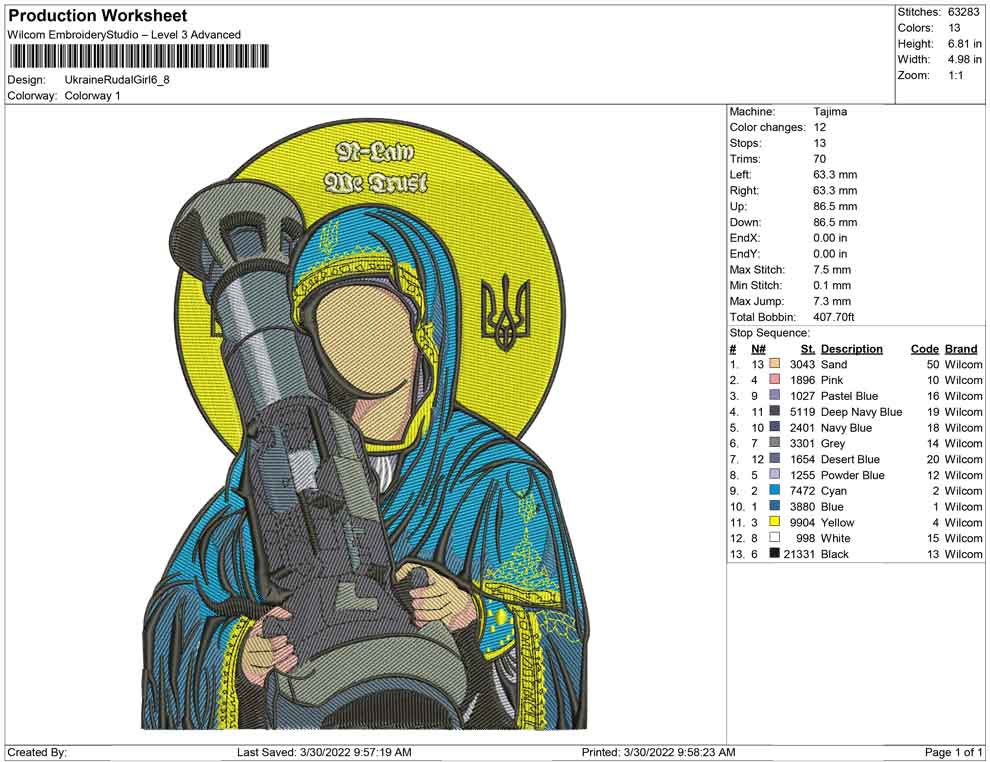Select the Navy Blue color swatch
This screenshot has height=762, width=990.
[775, 427]
